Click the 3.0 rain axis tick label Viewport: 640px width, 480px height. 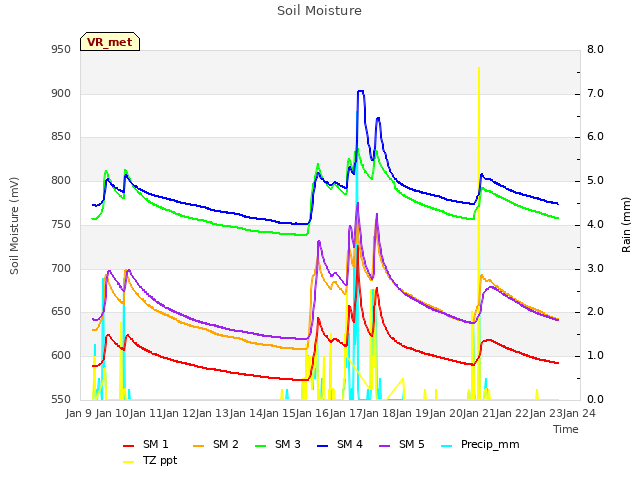(x=595, y=269)
